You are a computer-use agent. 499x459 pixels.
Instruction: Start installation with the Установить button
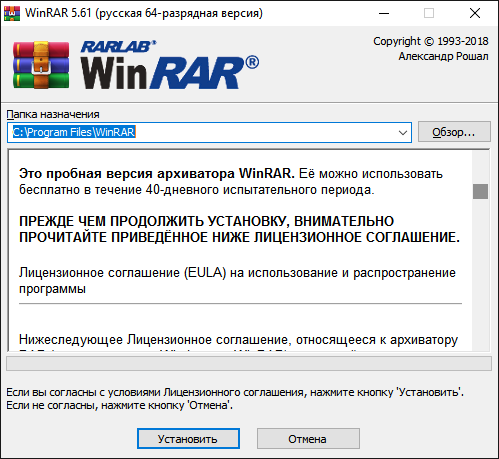tap(188, 439)
